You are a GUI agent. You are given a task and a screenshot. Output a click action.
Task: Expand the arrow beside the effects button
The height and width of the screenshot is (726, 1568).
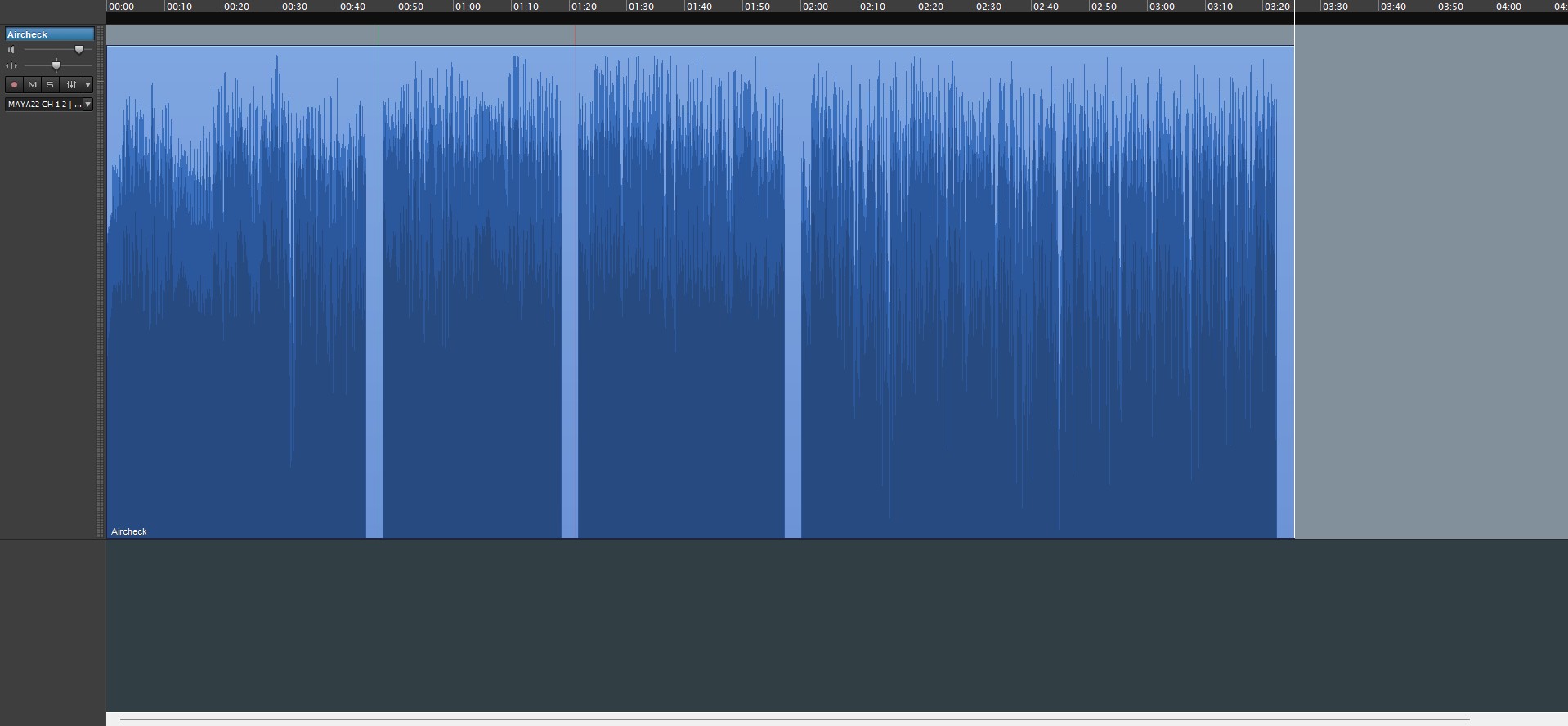[87, 84]
